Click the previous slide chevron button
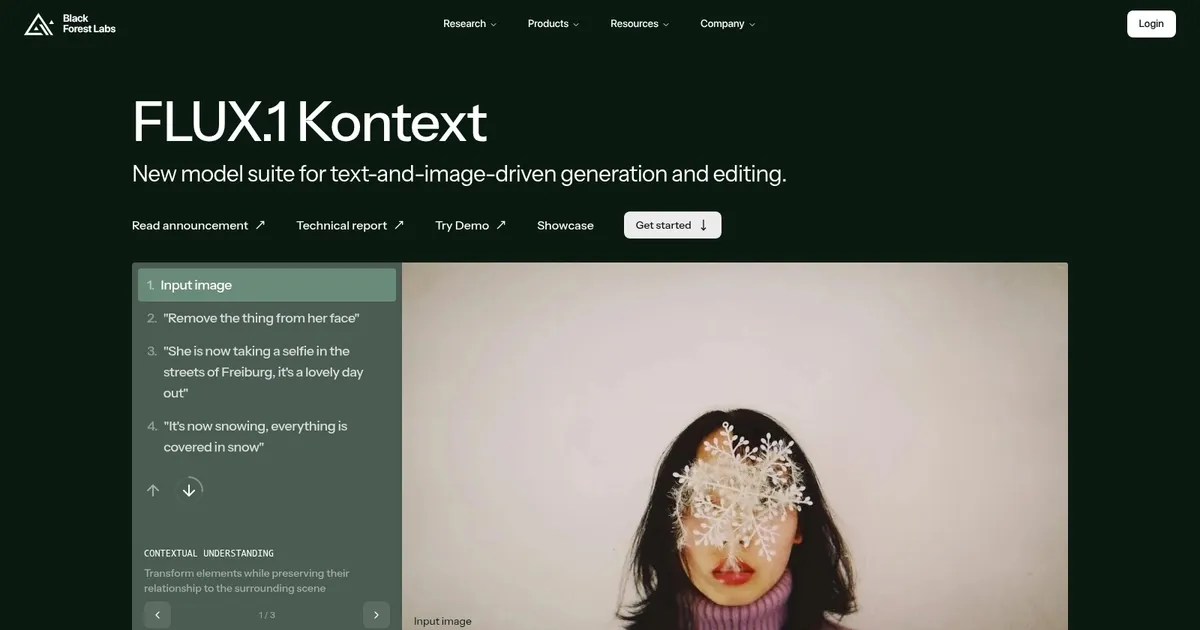1200x630 pixels. 157,615
